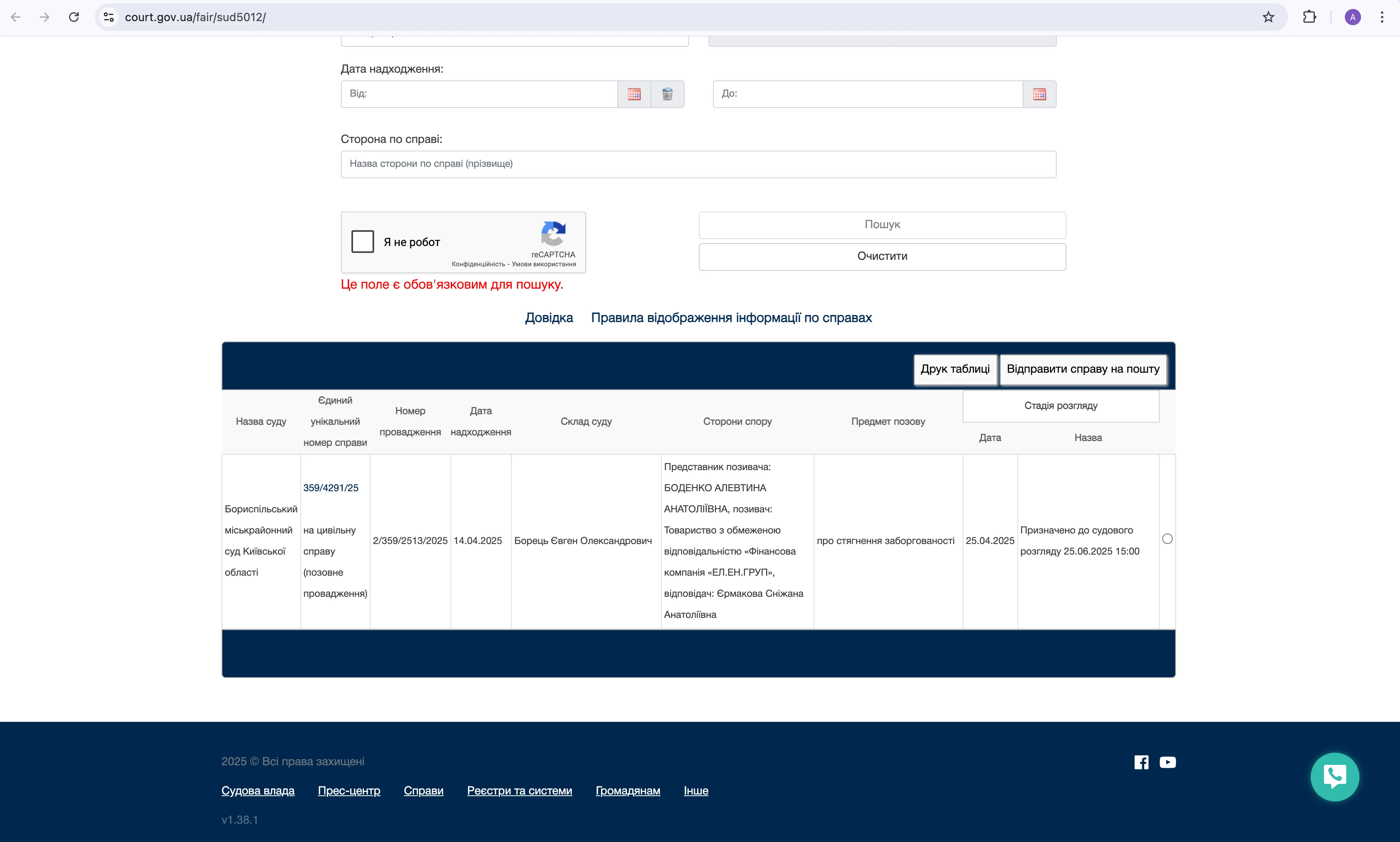1400x842 pixels.
Task: Open the browser extensions puzzle icon
Action: pos(1309,17)
